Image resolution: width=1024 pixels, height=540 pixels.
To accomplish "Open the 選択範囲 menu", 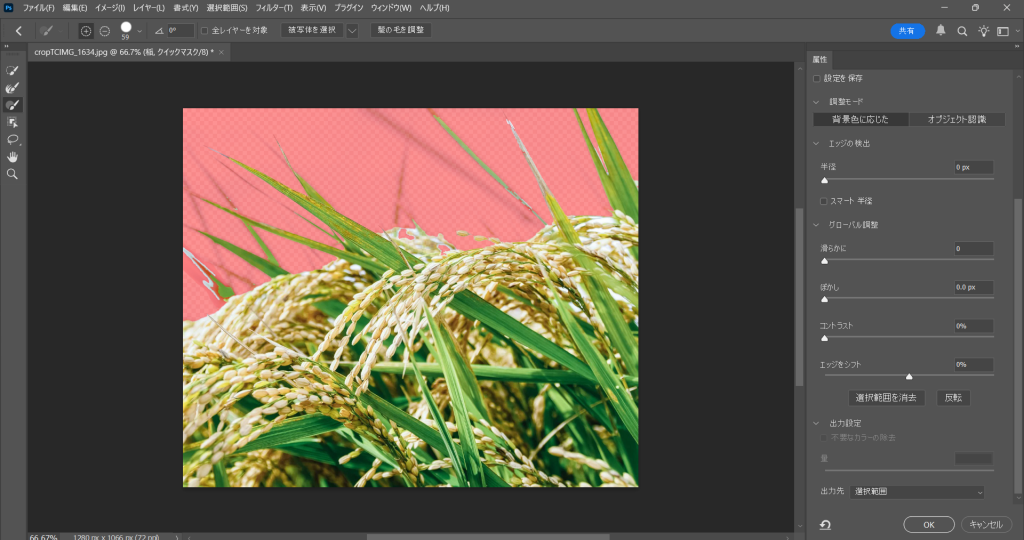I will pos(227,8).
